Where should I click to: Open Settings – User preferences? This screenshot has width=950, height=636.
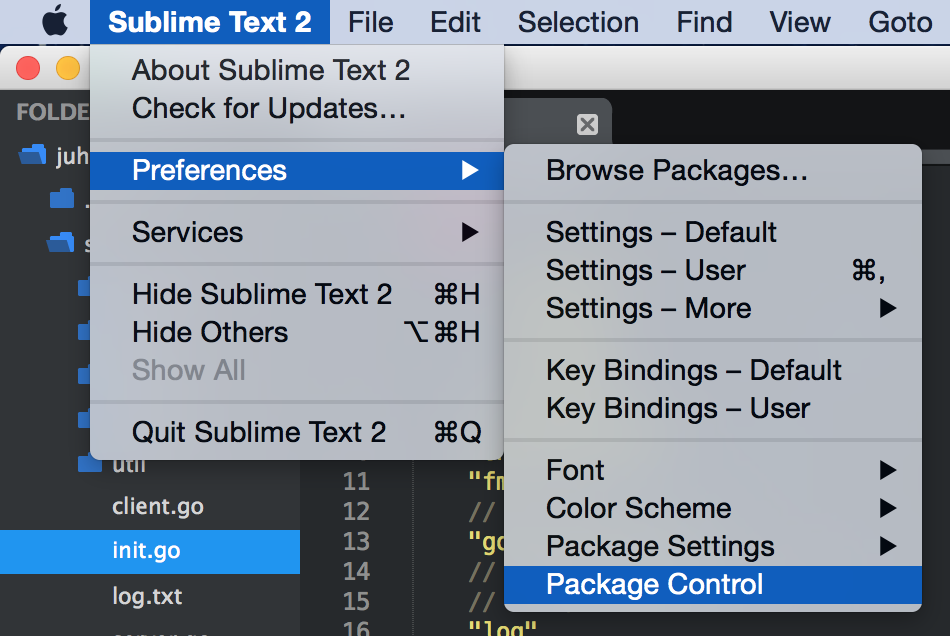[645, 271]
